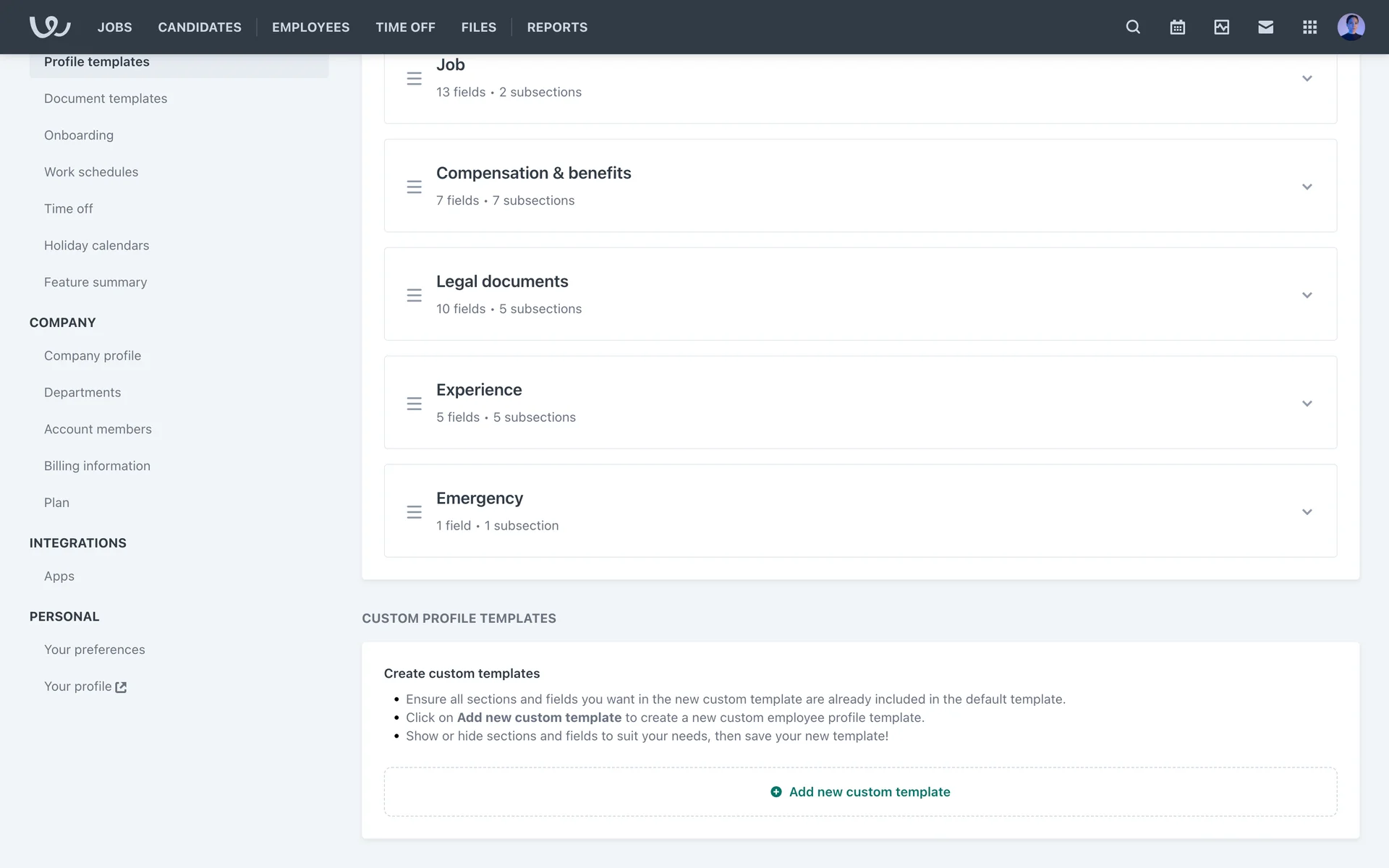Screen dimensions: 1389x868
Task: Open the apps grid icon
Action: [x=1309, y=27]
